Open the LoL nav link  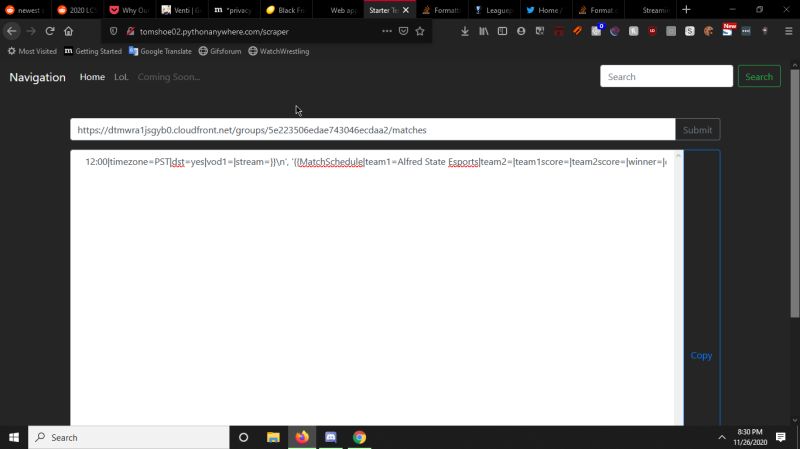tap(121, 77)
